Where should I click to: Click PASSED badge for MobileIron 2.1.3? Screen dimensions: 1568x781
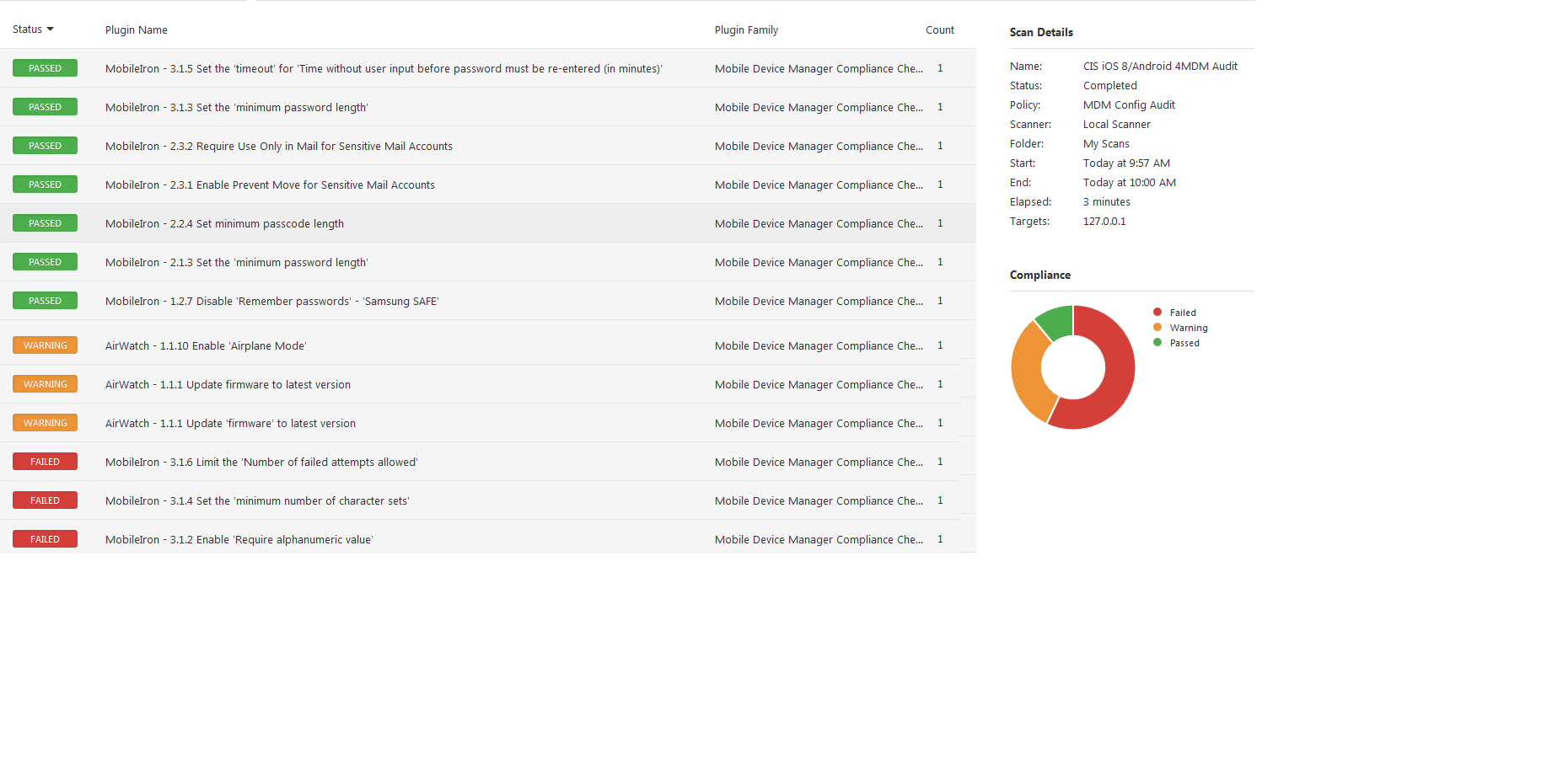[x=45, y=262]
